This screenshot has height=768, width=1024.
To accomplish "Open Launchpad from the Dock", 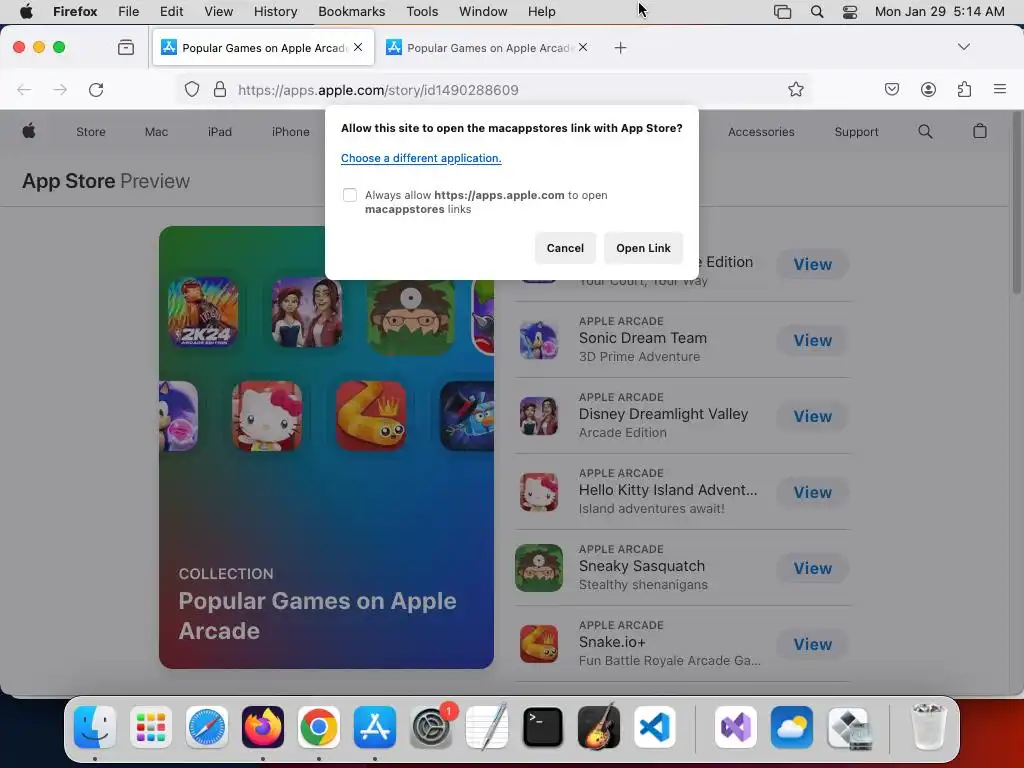I will click(151, 727).
